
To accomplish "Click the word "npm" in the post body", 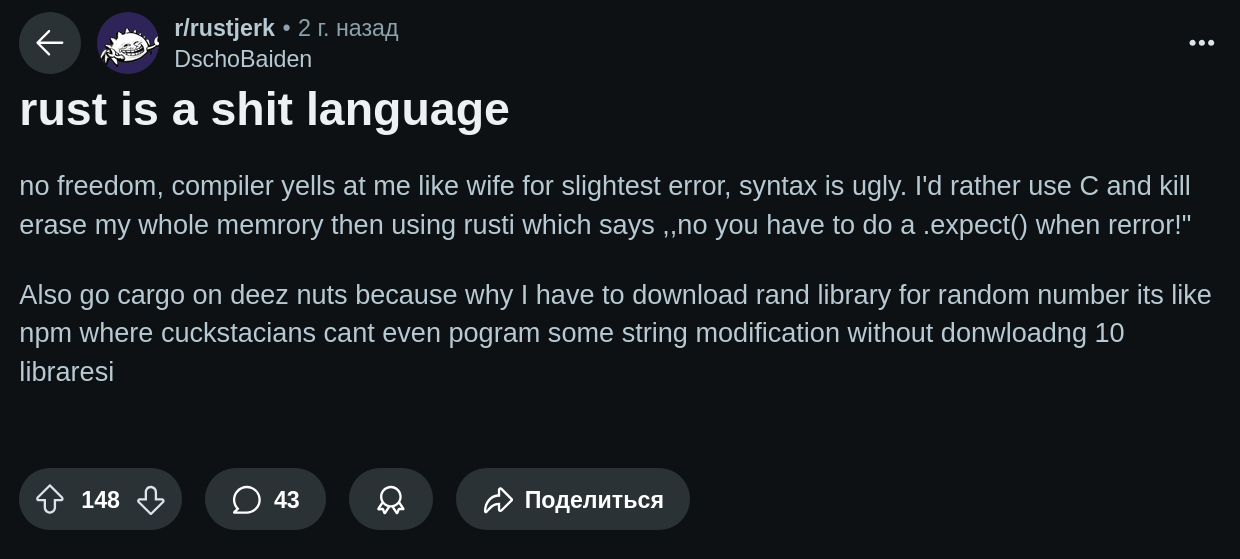I will coord(45,333).
